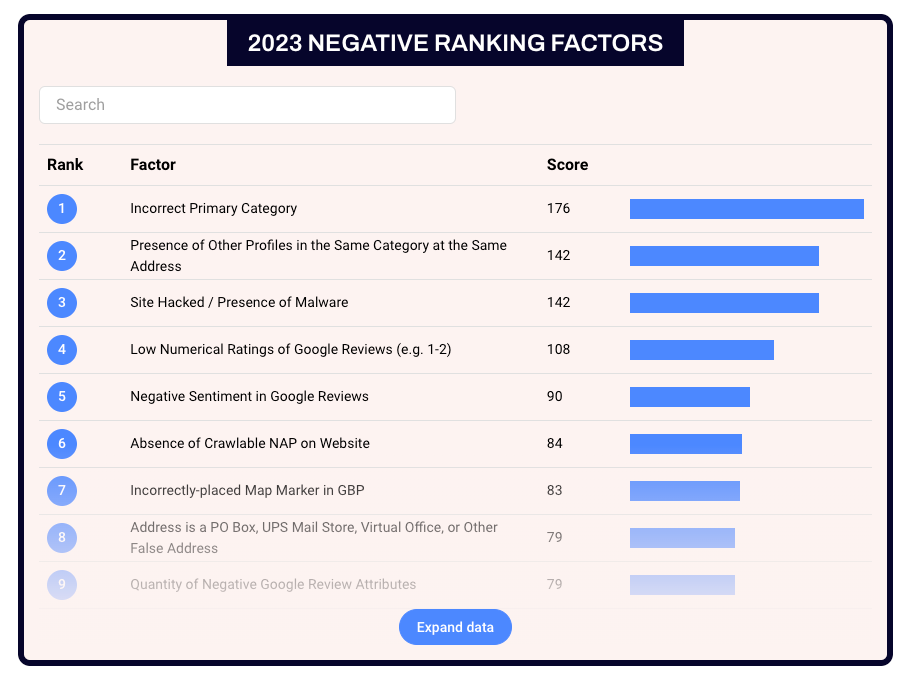Open Site Hacked / Presence of Malware row
The width and height of the screenshot is (908, 681).
click(x=239, y=303)
